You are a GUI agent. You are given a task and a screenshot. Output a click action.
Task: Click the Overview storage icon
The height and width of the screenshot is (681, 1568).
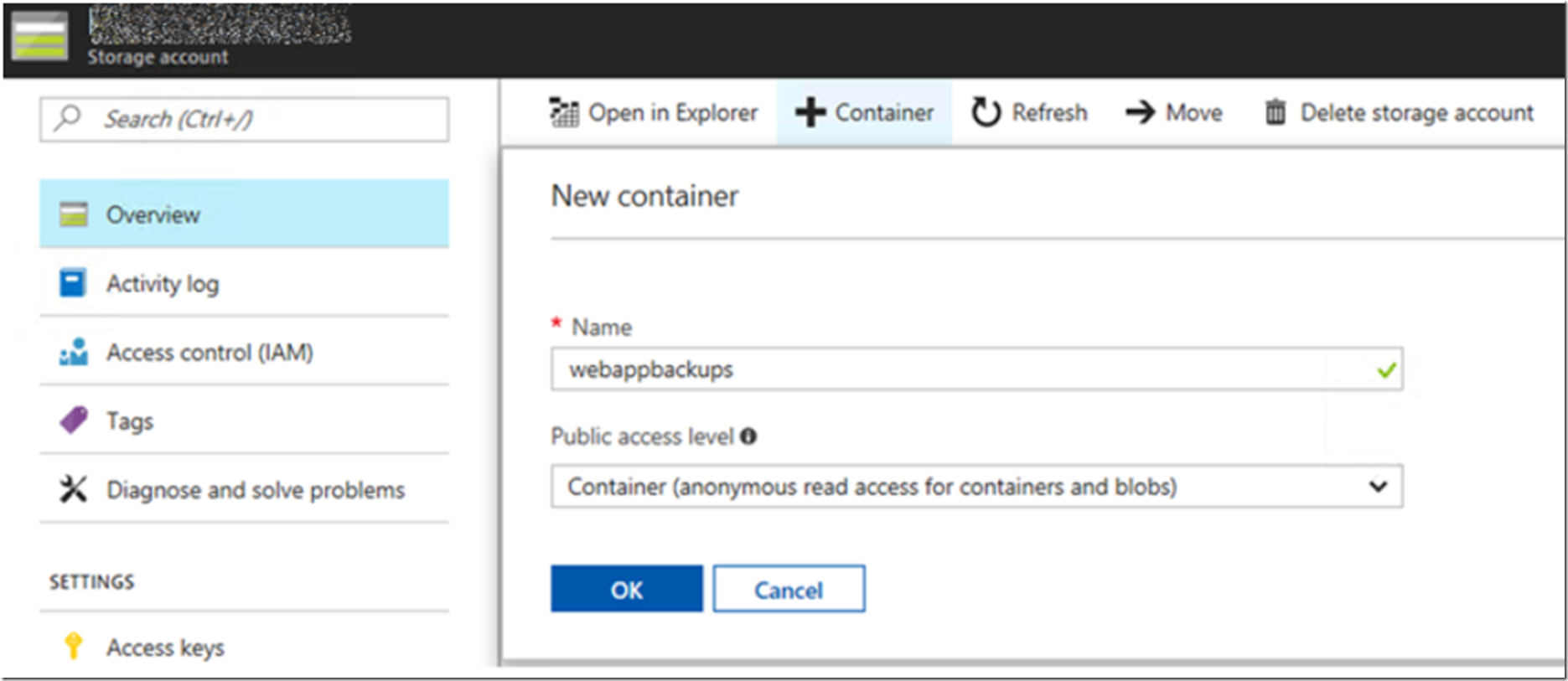[73, 214]
